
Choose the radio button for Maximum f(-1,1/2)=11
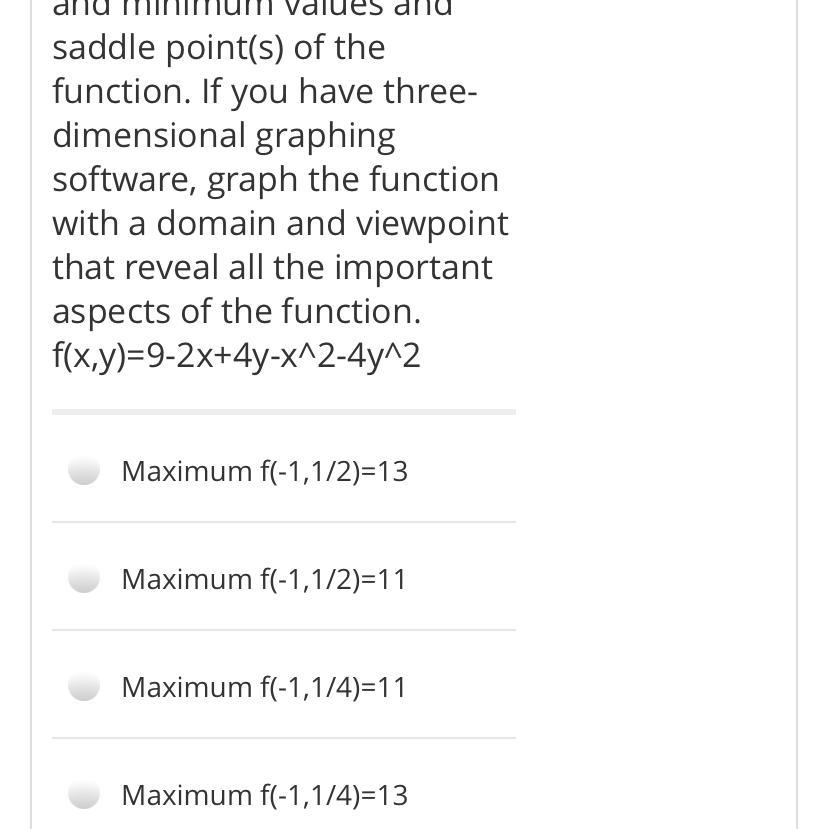tap(85, 579)
